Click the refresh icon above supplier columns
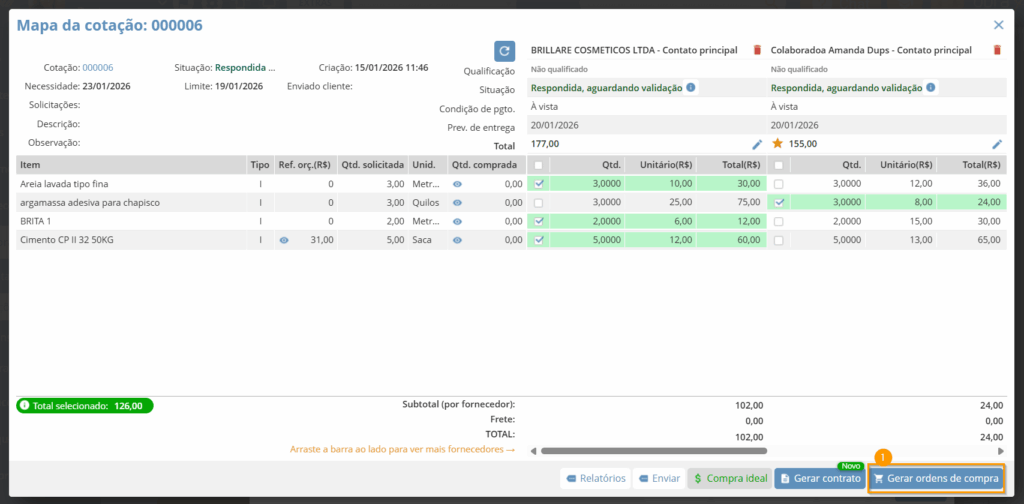The image size is (1024, 504). click(505, 51)
